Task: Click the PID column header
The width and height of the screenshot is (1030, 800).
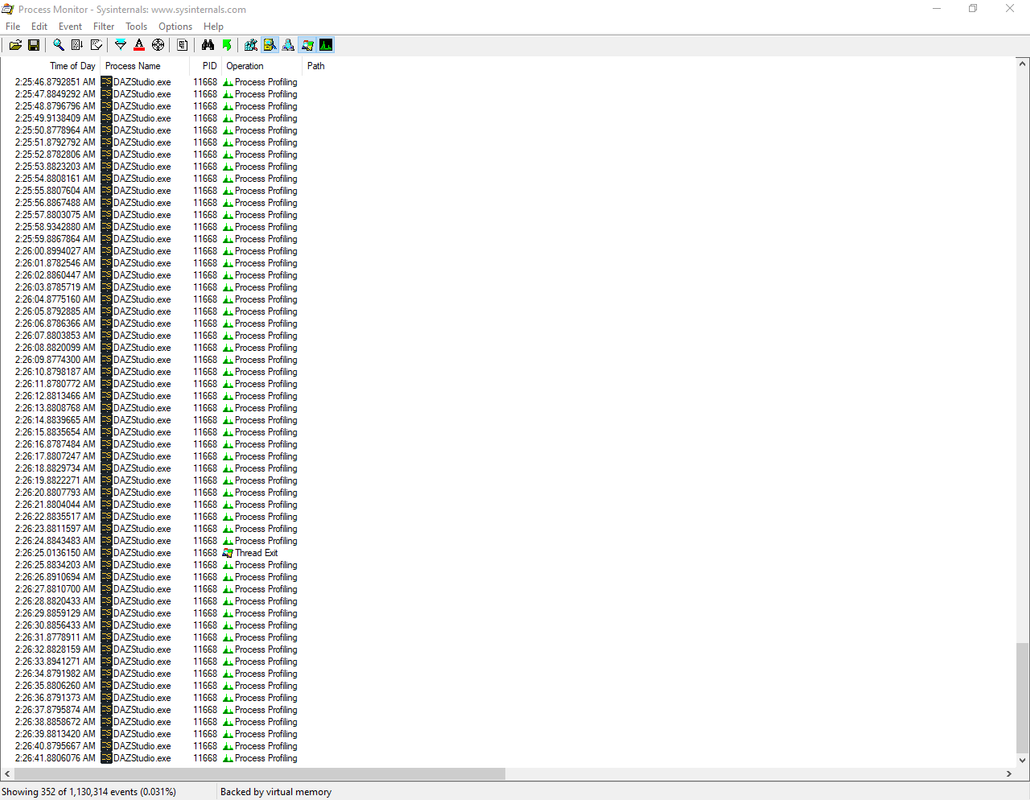Action: (x=206, y=66)
